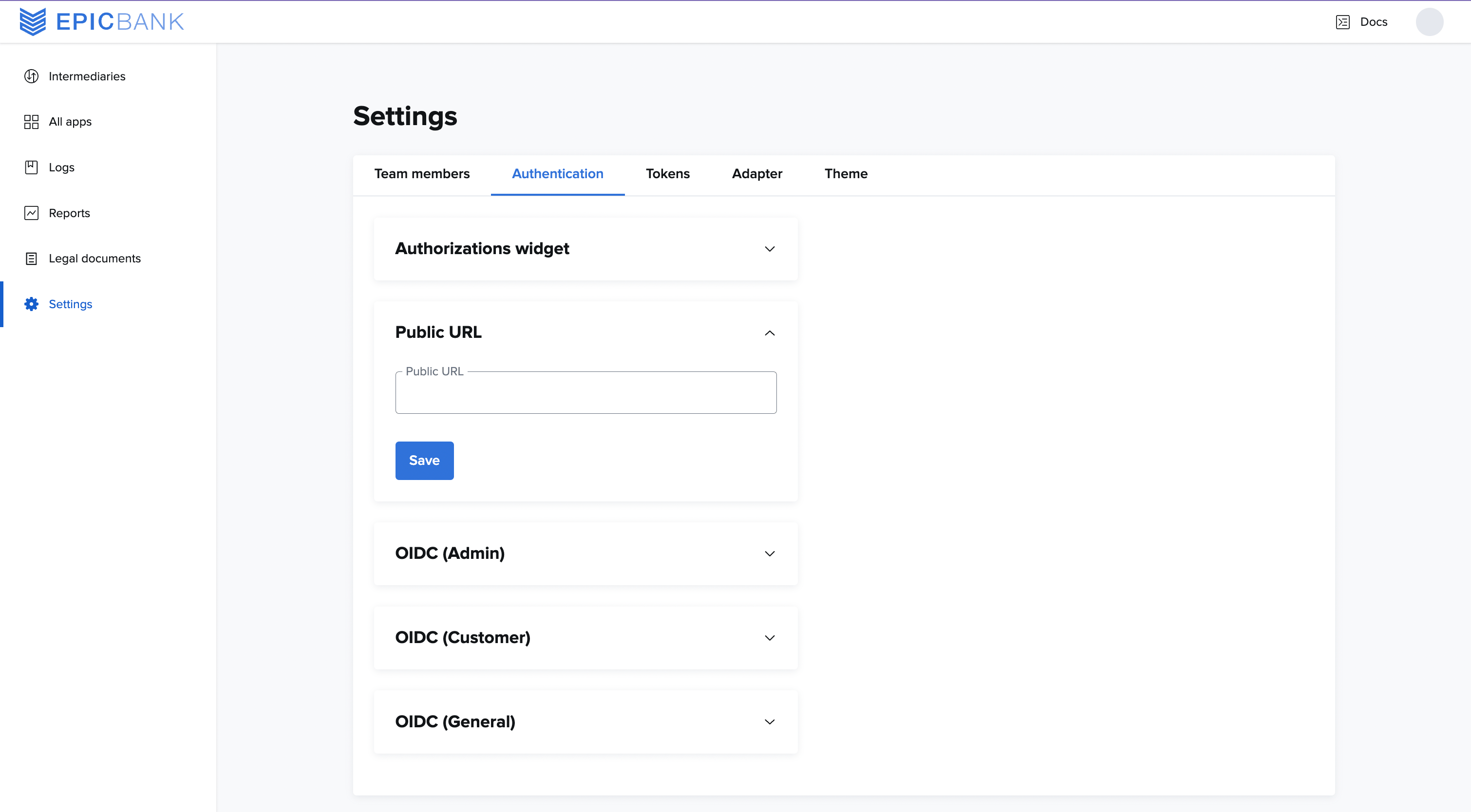Switch to the Theme tab
The image size is (1471, 812).
click(x=846, y=173)
